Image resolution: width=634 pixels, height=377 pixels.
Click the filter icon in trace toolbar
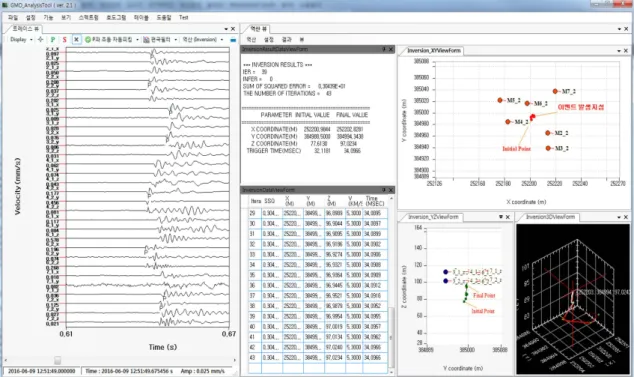(146, 40)
